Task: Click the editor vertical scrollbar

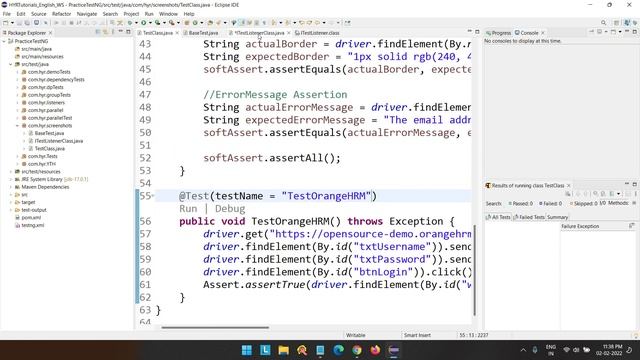Action: [475, 269]
